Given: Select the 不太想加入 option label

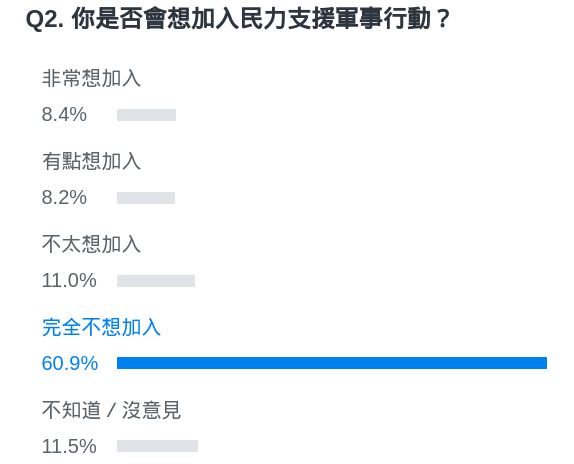Looking at the screenshot, I should pyautogui.click(x=92, y=244).
